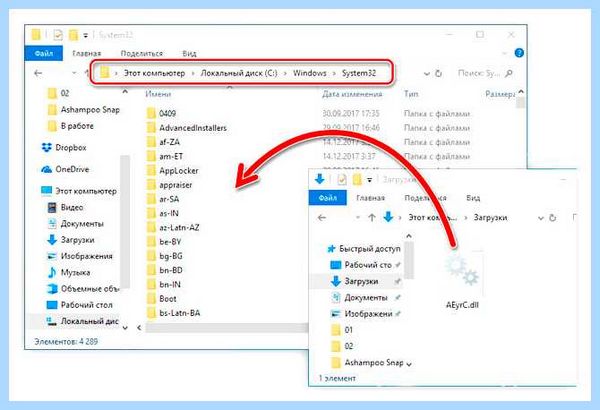Open the Файл tab in System32 window

[x=44, y=53]
